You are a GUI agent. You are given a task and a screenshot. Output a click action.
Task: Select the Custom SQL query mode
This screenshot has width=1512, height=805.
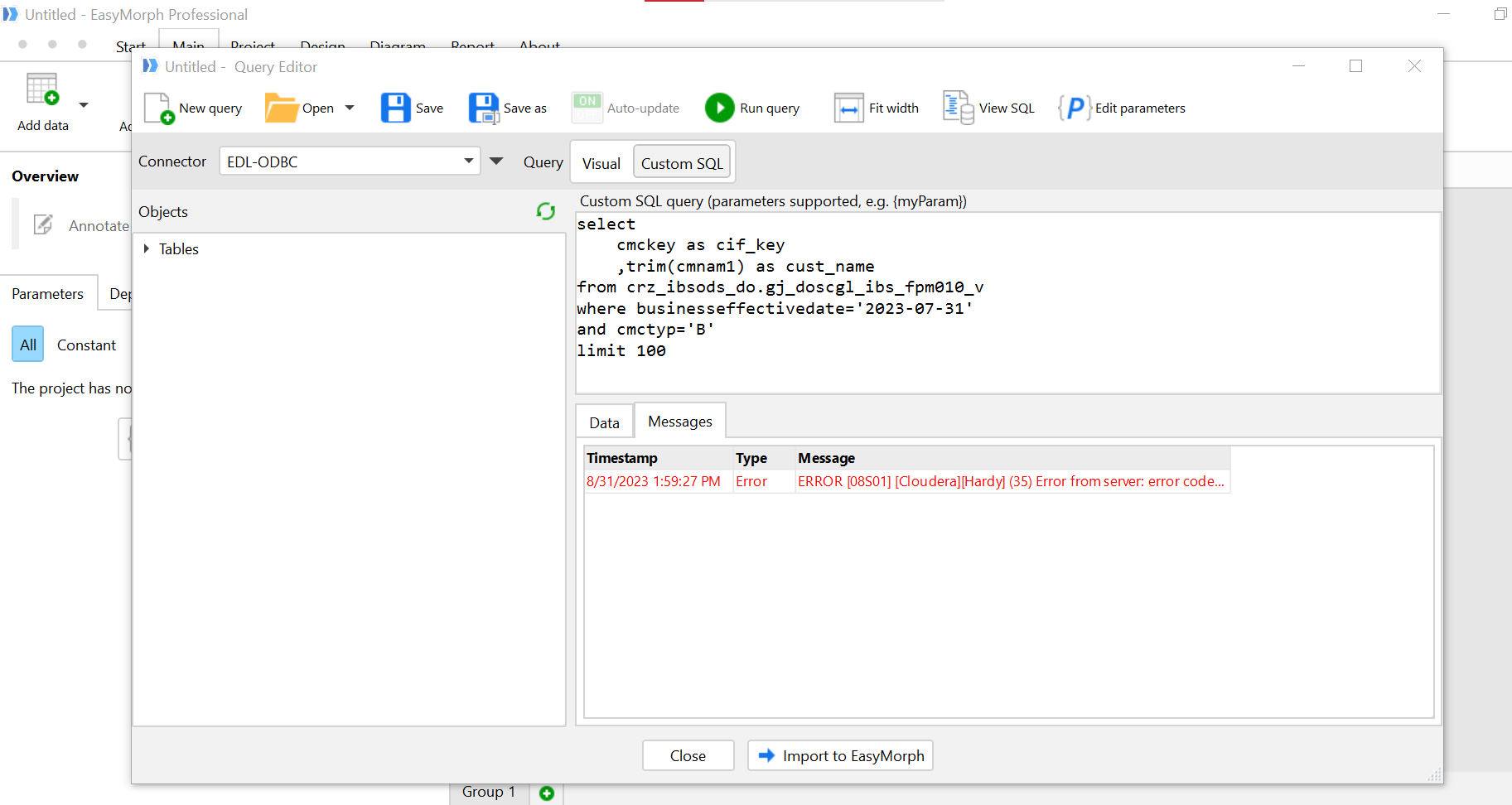tap(682, 163)
